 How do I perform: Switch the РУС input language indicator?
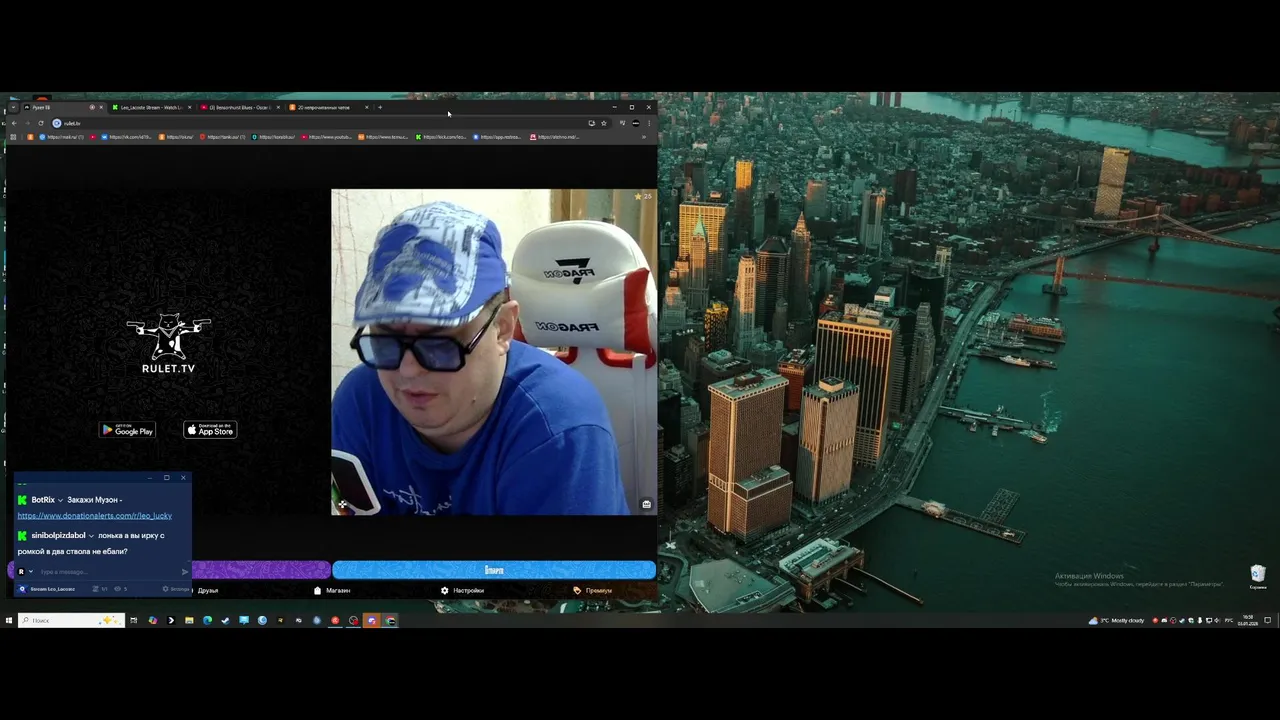coord(1229,620)
